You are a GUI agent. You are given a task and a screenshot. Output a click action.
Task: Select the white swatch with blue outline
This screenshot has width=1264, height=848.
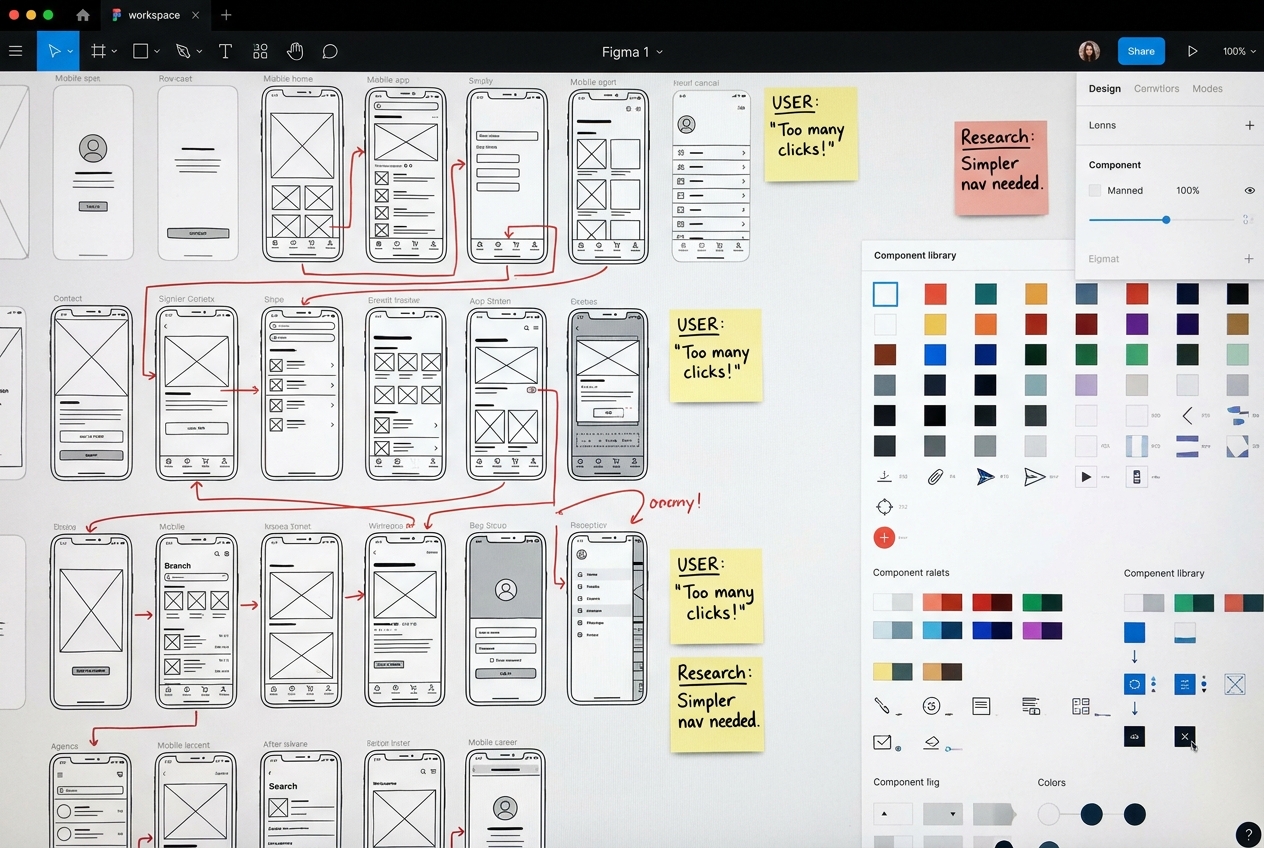(x=885, y=294)
